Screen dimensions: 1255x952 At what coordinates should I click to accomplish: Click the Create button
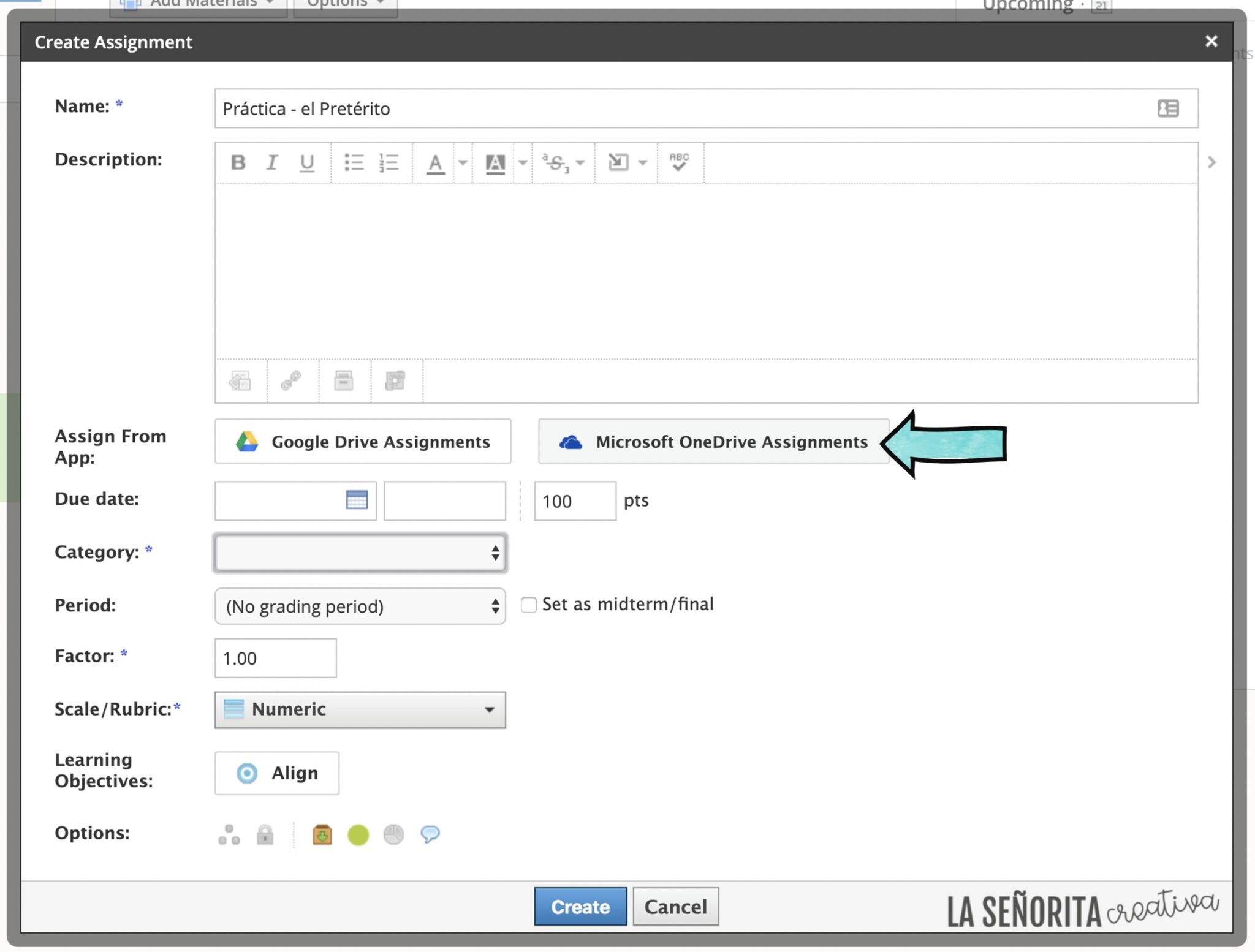(580, 906)
